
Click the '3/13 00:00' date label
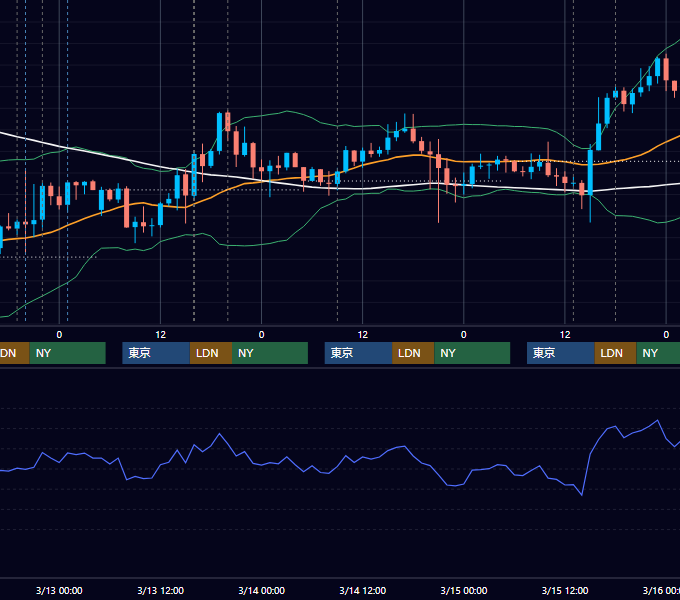[59, 590]
